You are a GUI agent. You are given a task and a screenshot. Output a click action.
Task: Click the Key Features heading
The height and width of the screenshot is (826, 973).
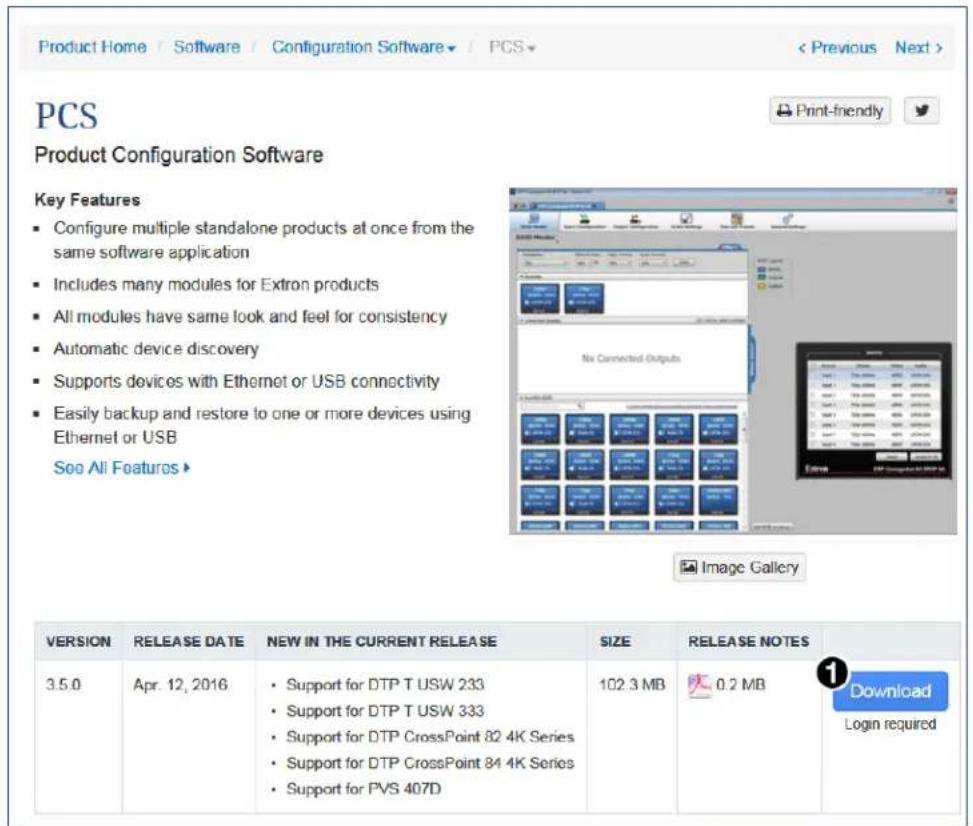click(x=87, y=200)
